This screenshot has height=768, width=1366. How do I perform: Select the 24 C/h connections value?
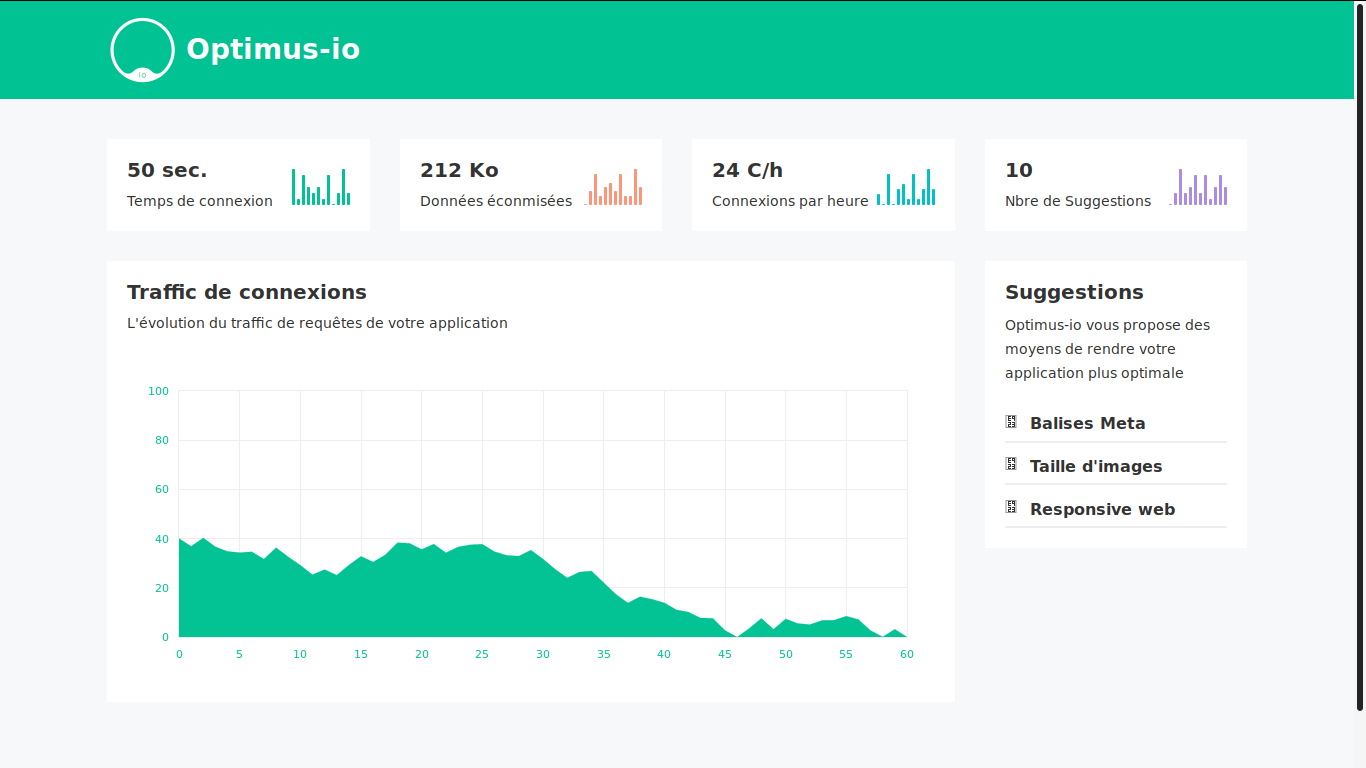tap(747, 170)
